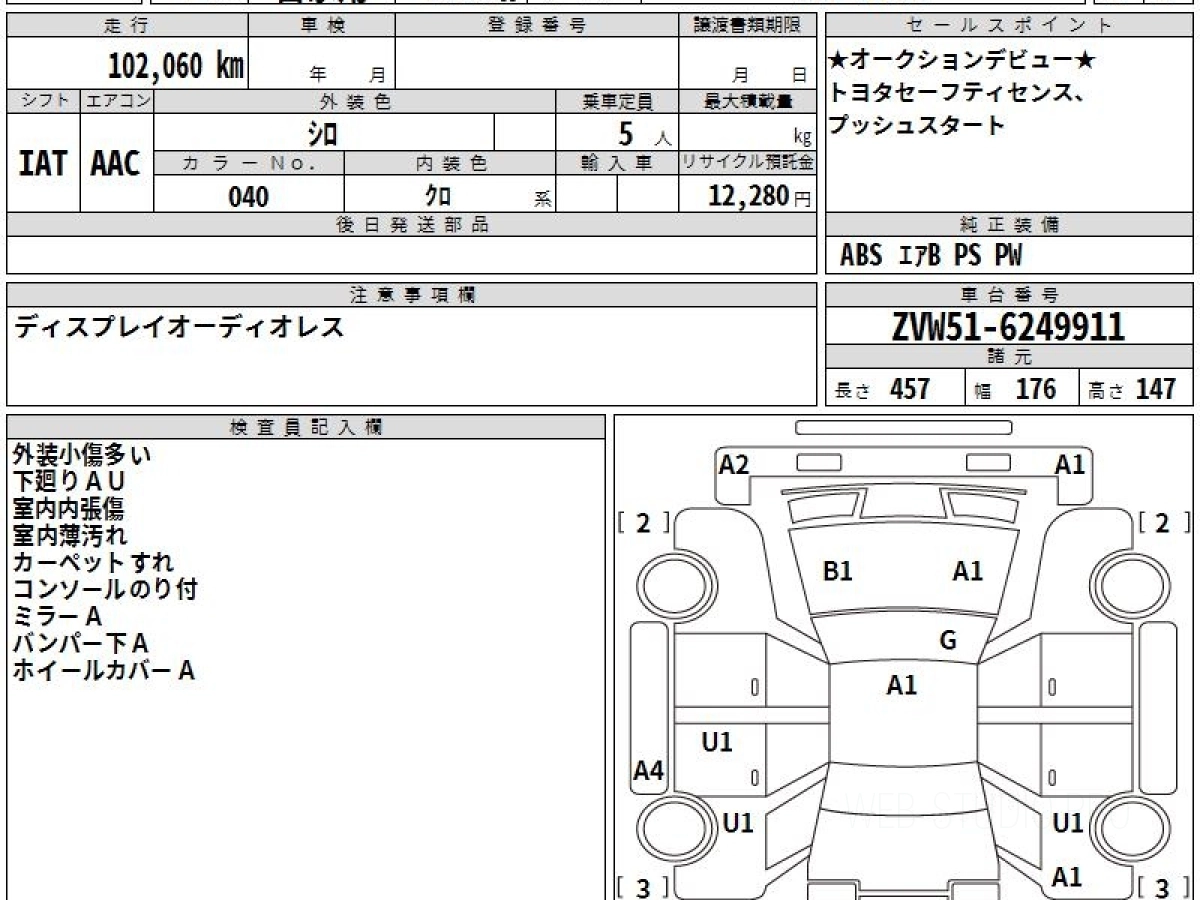Click the 外装色 header
The image size is (1200, 900).
click(x=355, y=101)
